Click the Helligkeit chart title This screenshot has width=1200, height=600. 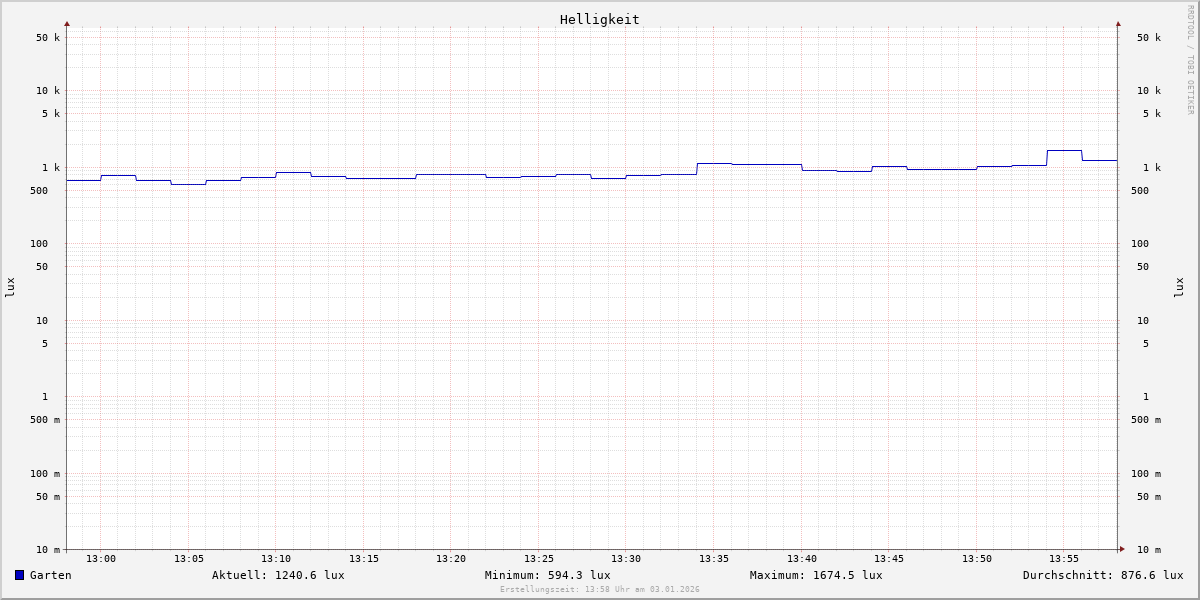tap(599, 19)
